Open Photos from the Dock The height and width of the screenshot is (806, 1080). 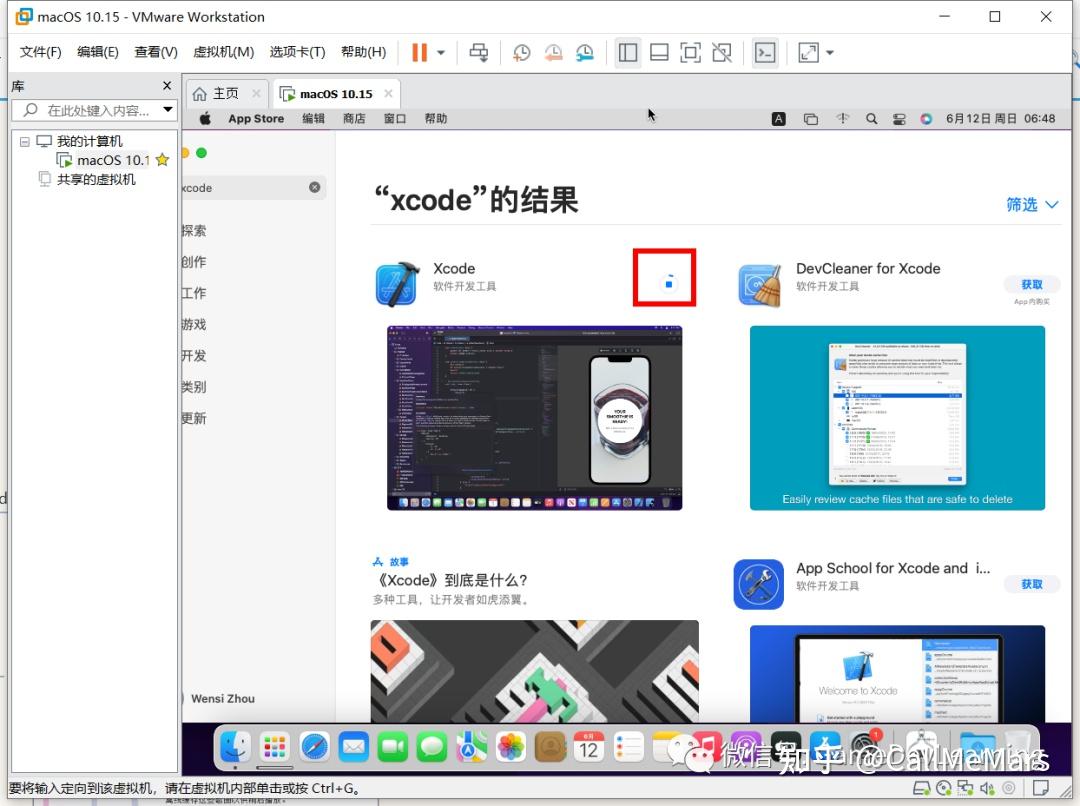(510, 747)
